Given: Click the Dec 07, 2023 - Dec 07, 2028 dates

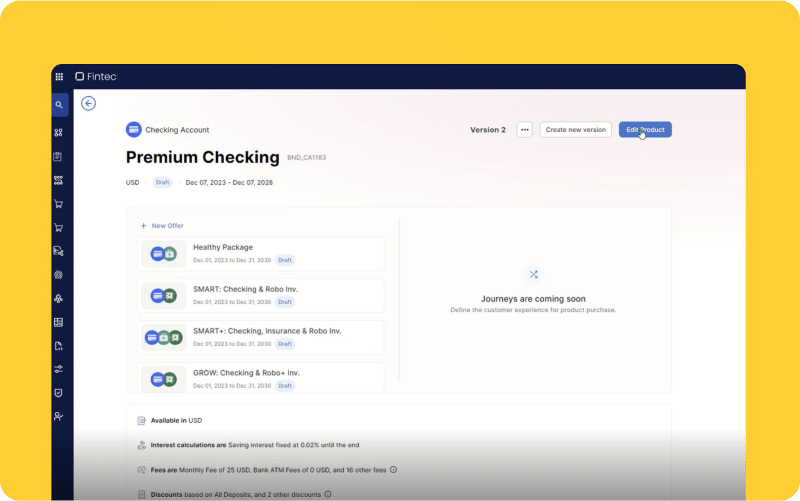Looking at the screenshot, I should tap(229, 183).
